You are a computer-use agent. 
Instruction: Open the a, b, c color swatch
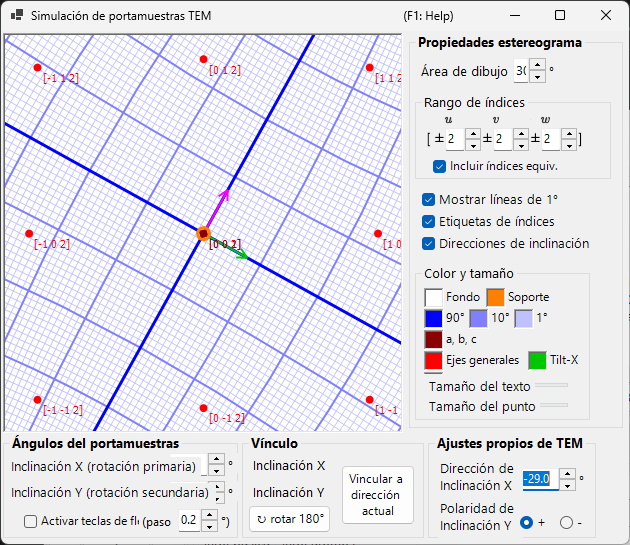point(434,340)
